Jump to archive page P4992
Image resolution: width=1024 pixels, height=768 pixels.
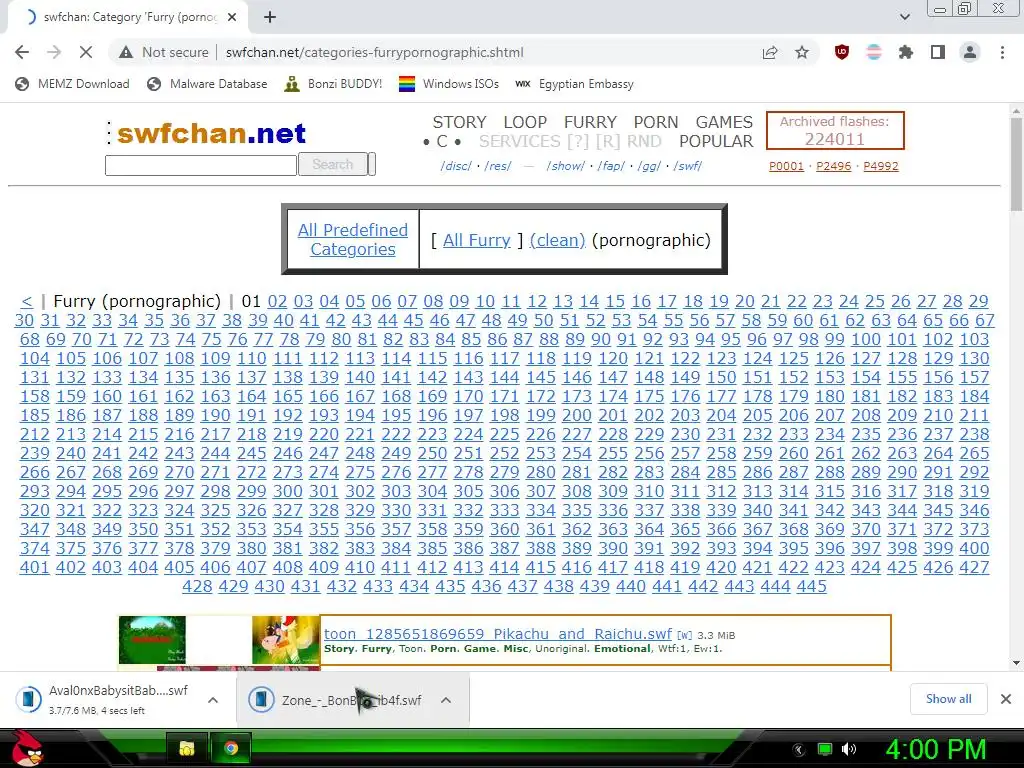pos(881,166)
